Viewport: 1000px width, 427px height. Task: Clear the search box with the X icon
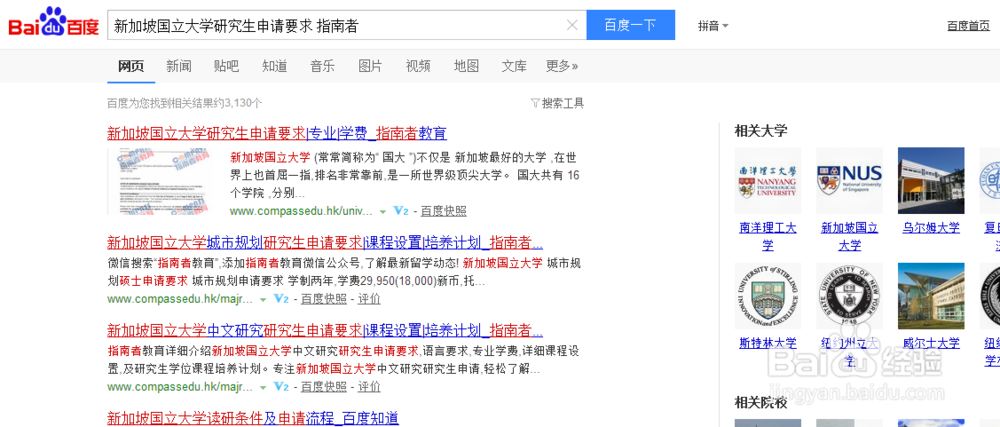point(572,25)
